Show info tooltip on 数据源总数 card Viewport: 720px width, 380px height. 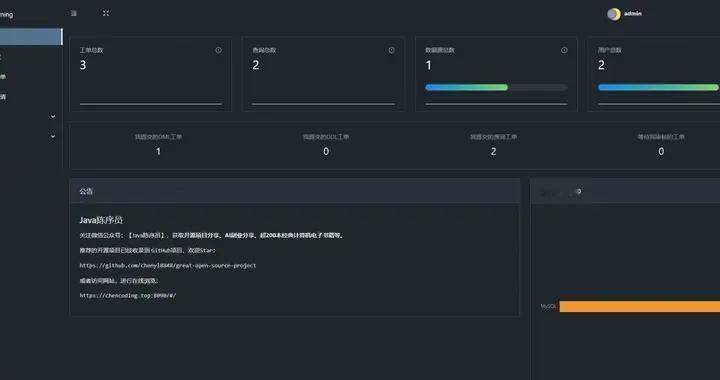(564, 50)
